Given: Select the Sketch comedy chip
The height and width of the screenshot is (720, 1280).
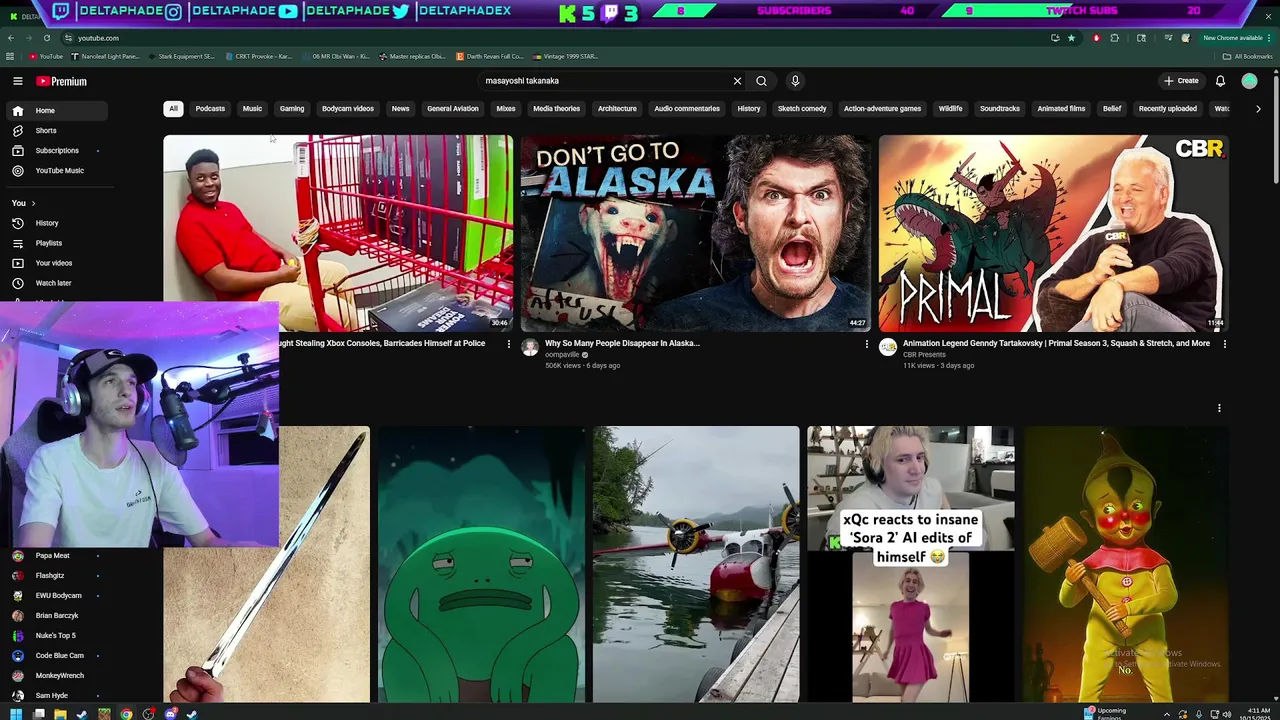Looking at the screenshot, I should click(x=802, y=109).
